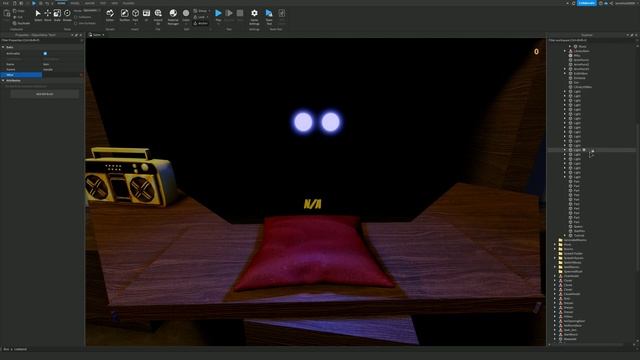Click the plus icon on highlighted Light row
Screen dimensions: 640x360
(584, 150)
